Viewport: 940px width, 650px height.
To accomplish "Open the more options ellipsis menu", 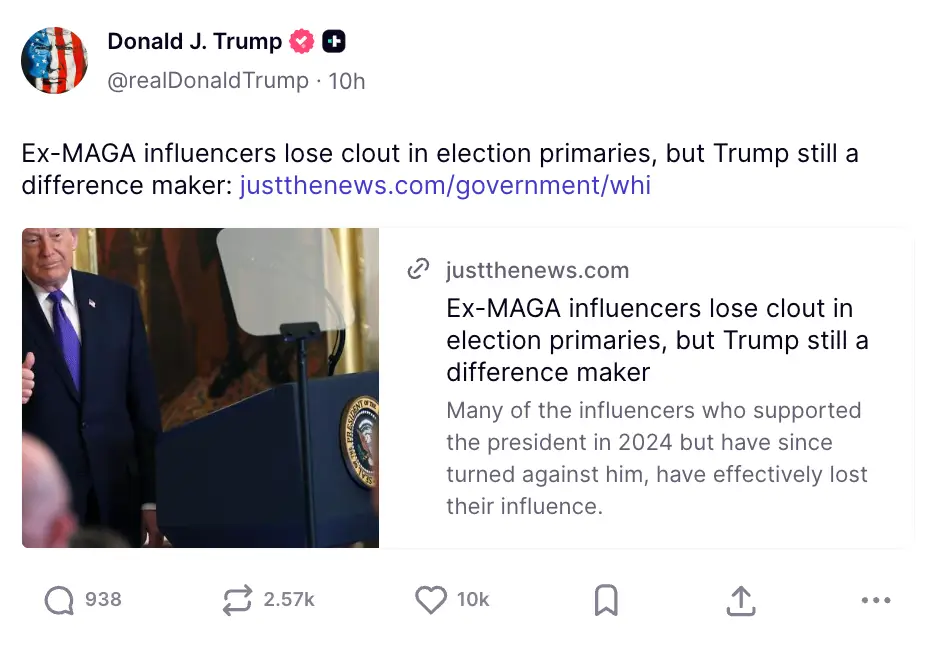I will (x=876, y=600).
